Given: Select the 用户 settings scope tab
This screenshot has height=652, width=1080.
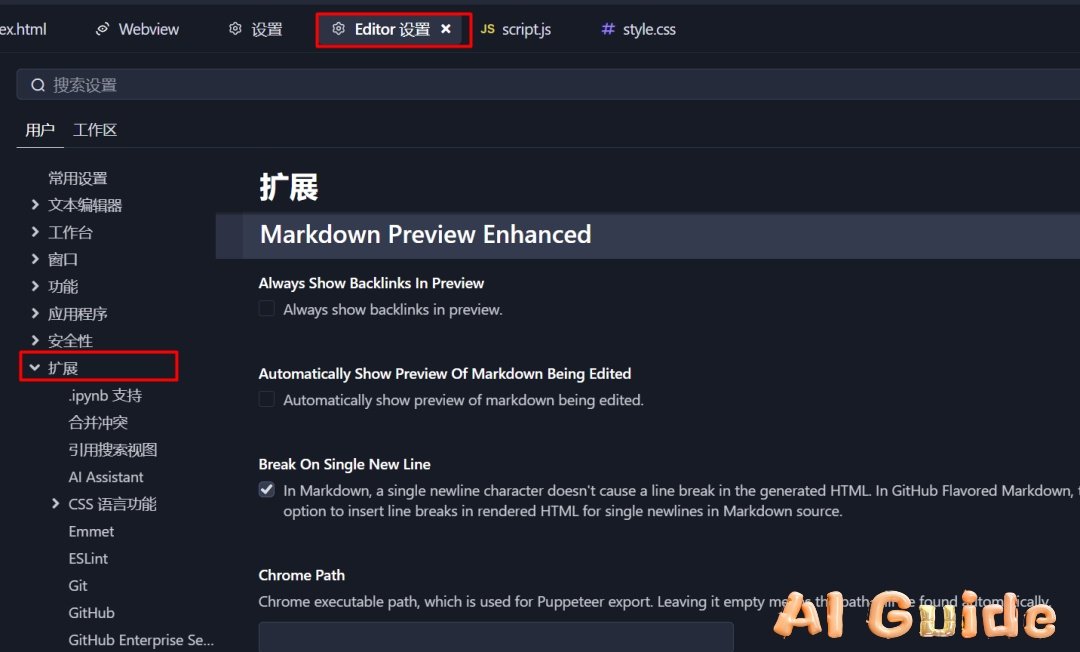Looking at the screenshot, I should (x=40, y=130).
